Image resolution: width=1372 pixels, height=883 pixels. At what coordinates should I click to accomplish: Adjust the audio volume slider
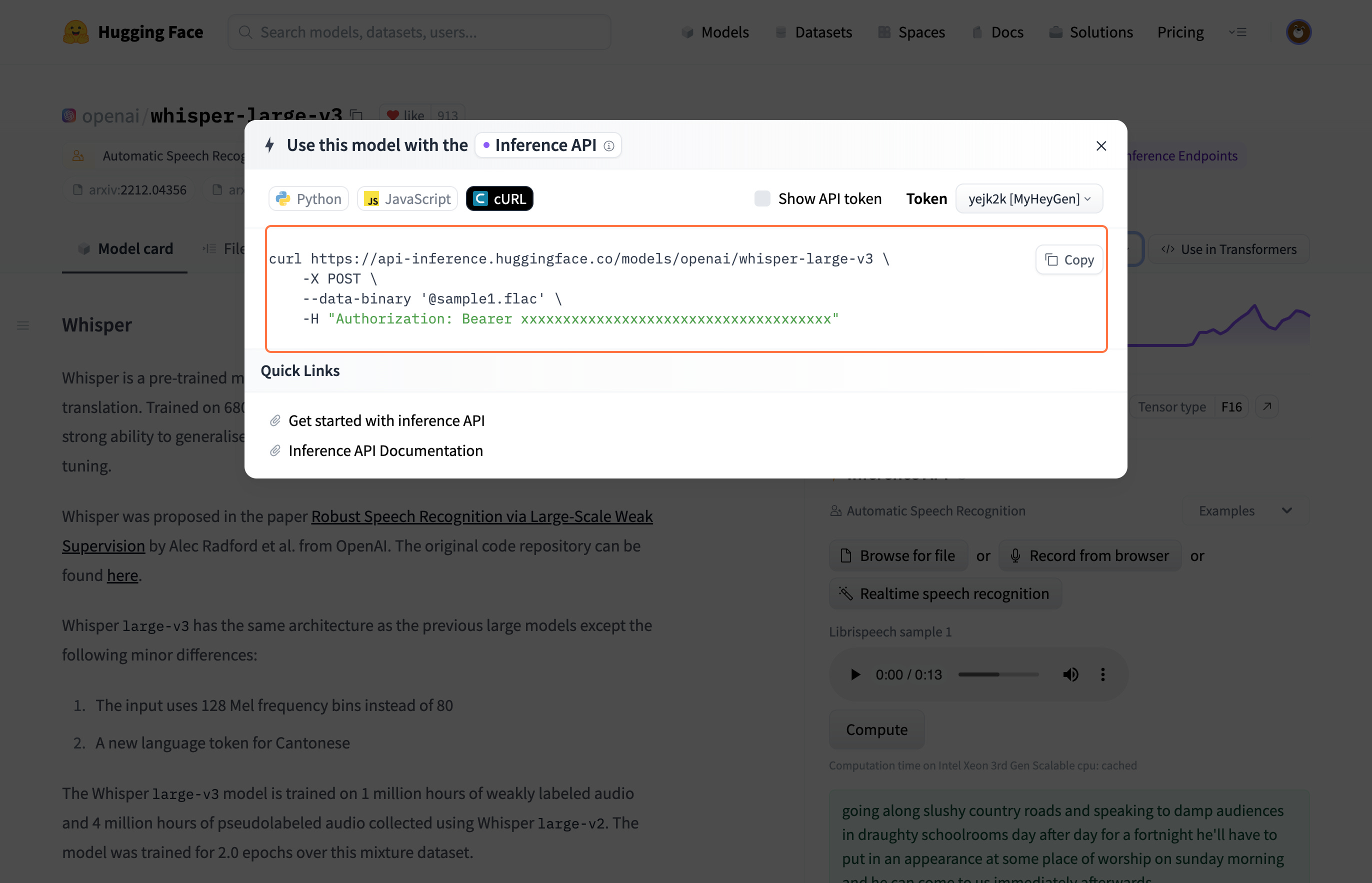click(x=998, y=674)
